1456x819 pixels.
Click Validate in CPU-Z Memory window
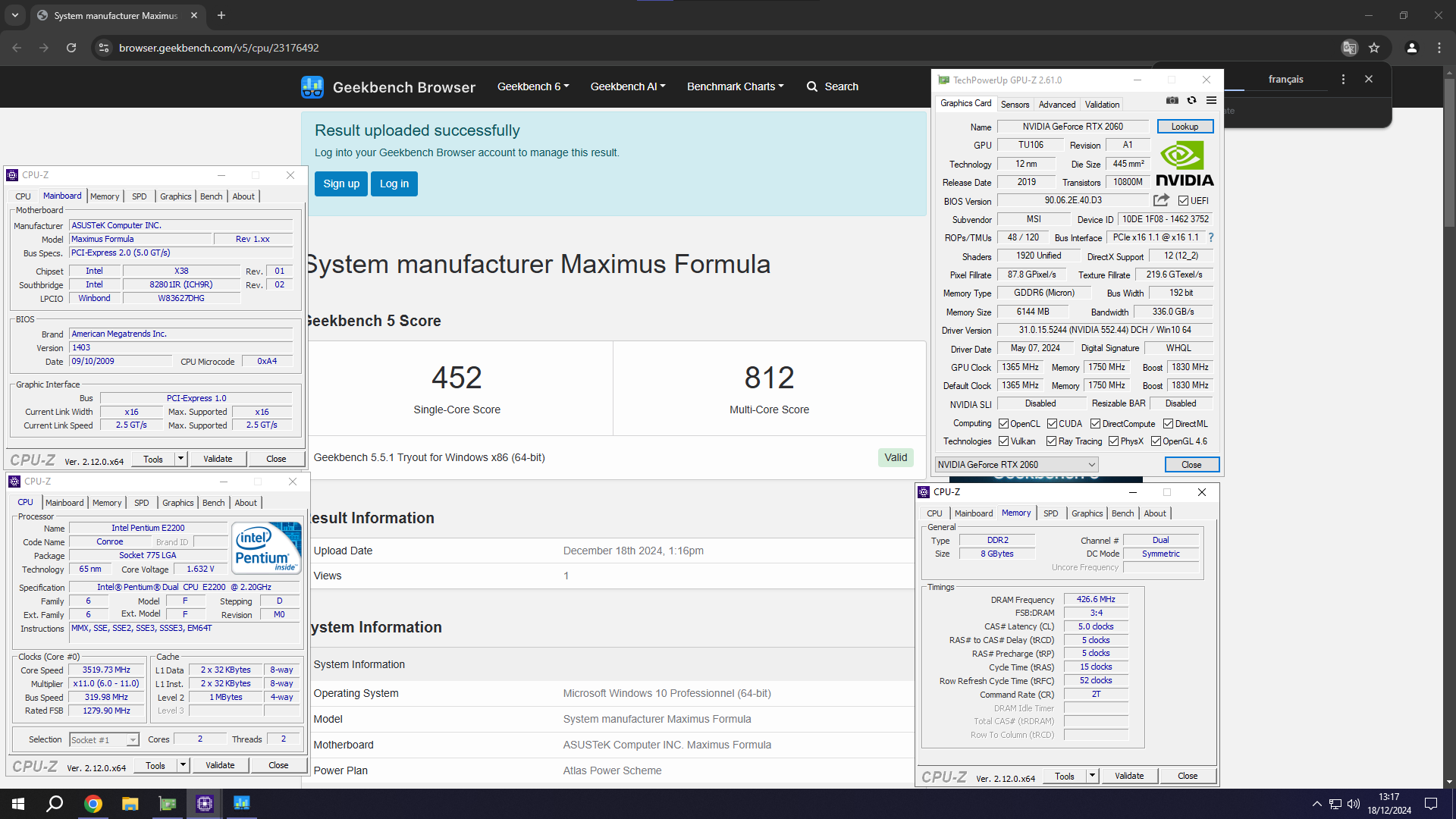(1128, 776)
